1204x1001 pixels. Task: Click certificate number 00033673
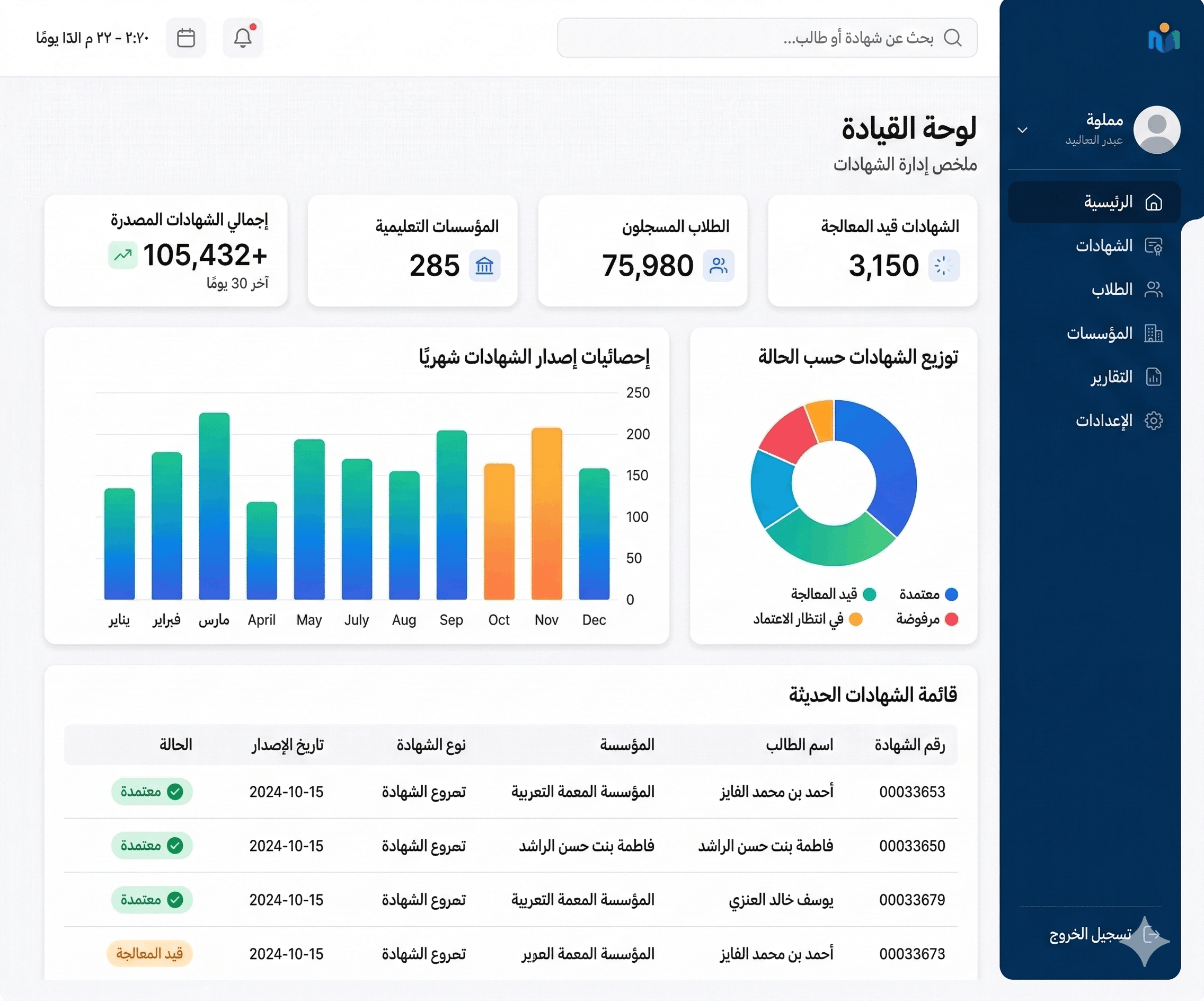(912, 953)
